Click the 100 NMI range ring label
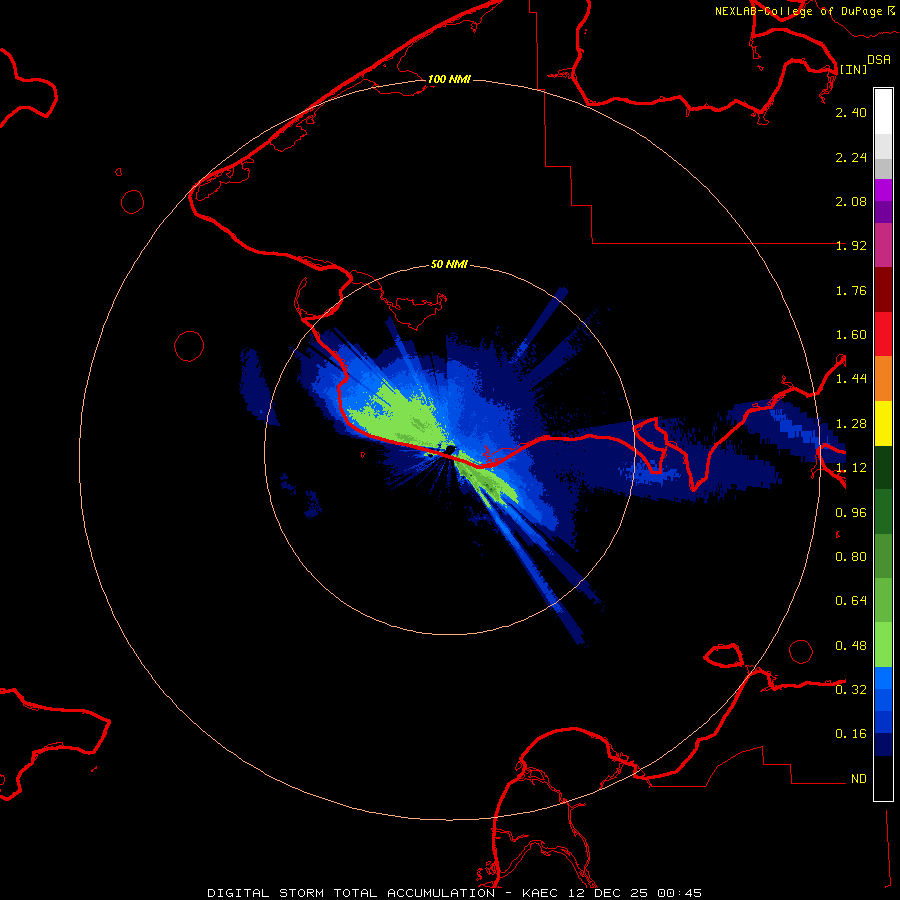This screenshot has width=900, height=900. [x=449, y=79]
